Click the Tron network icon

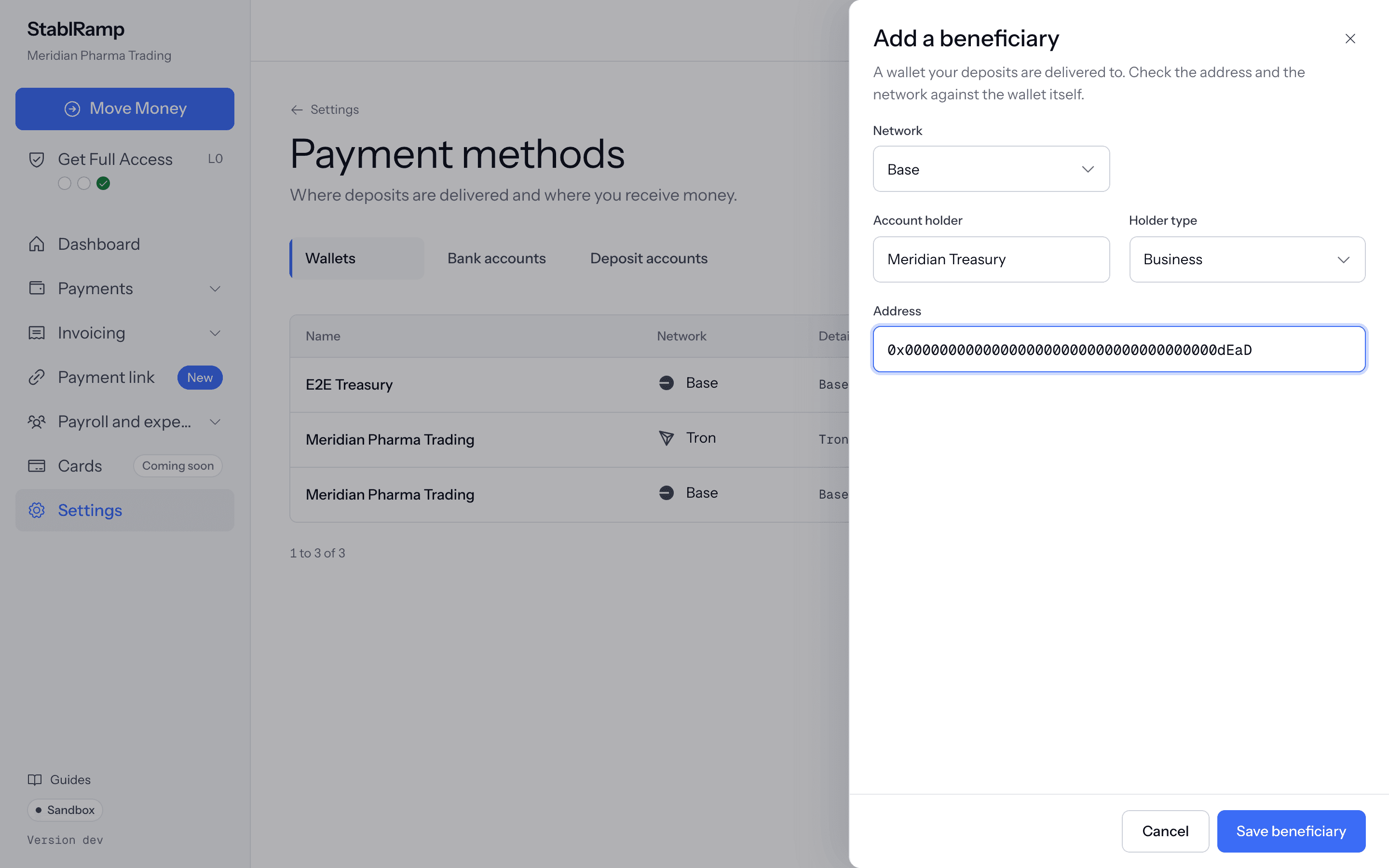click(667, 438)
